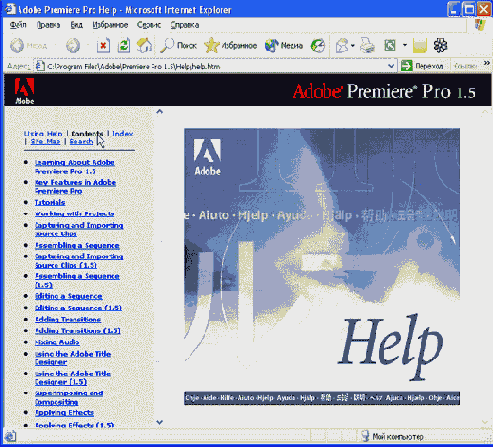493x447 pixels.
Task: Click the address URL field
Action: click(216, 66)
